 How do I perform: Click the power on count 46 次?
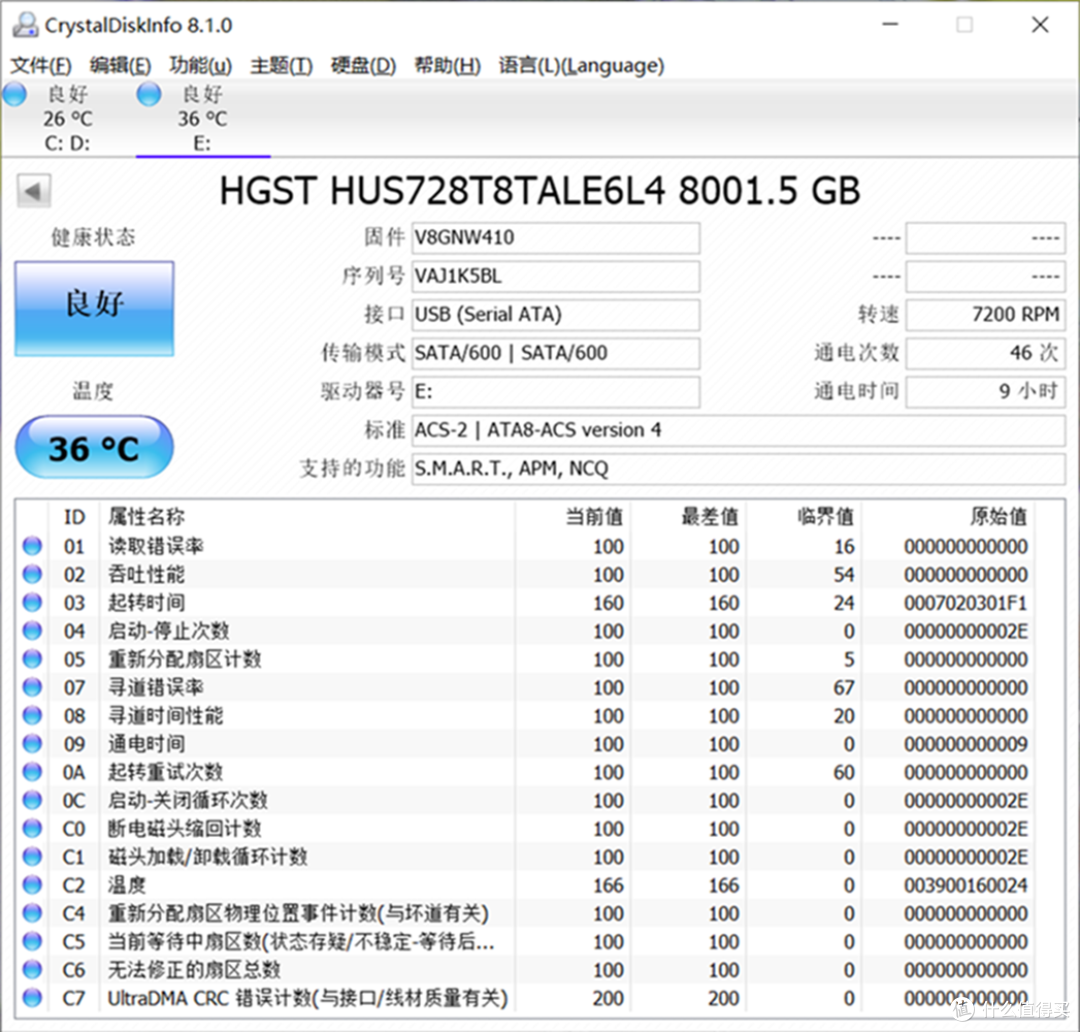(986, 353)
